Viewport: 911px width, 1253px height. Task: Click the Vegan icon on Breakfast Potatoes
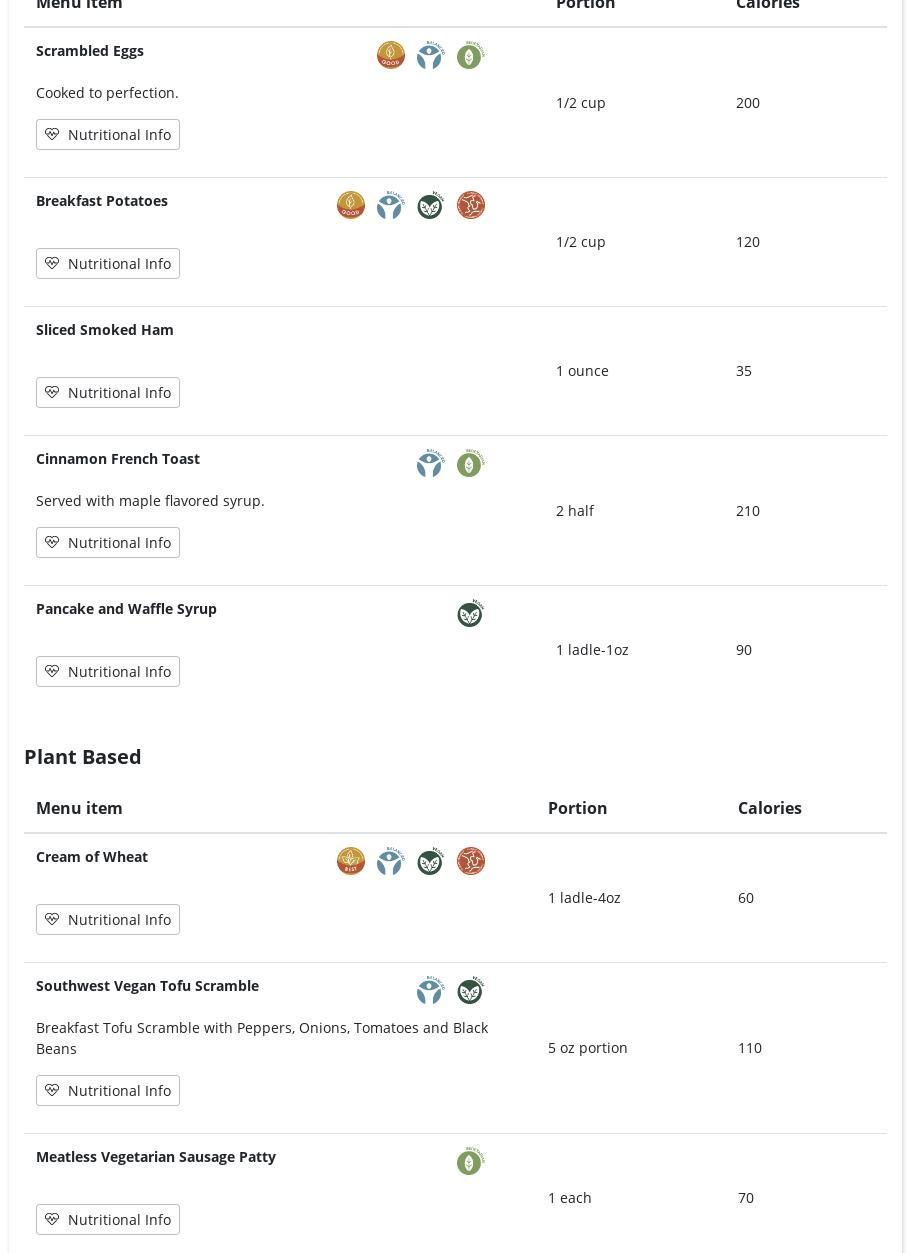click(430, 206)
